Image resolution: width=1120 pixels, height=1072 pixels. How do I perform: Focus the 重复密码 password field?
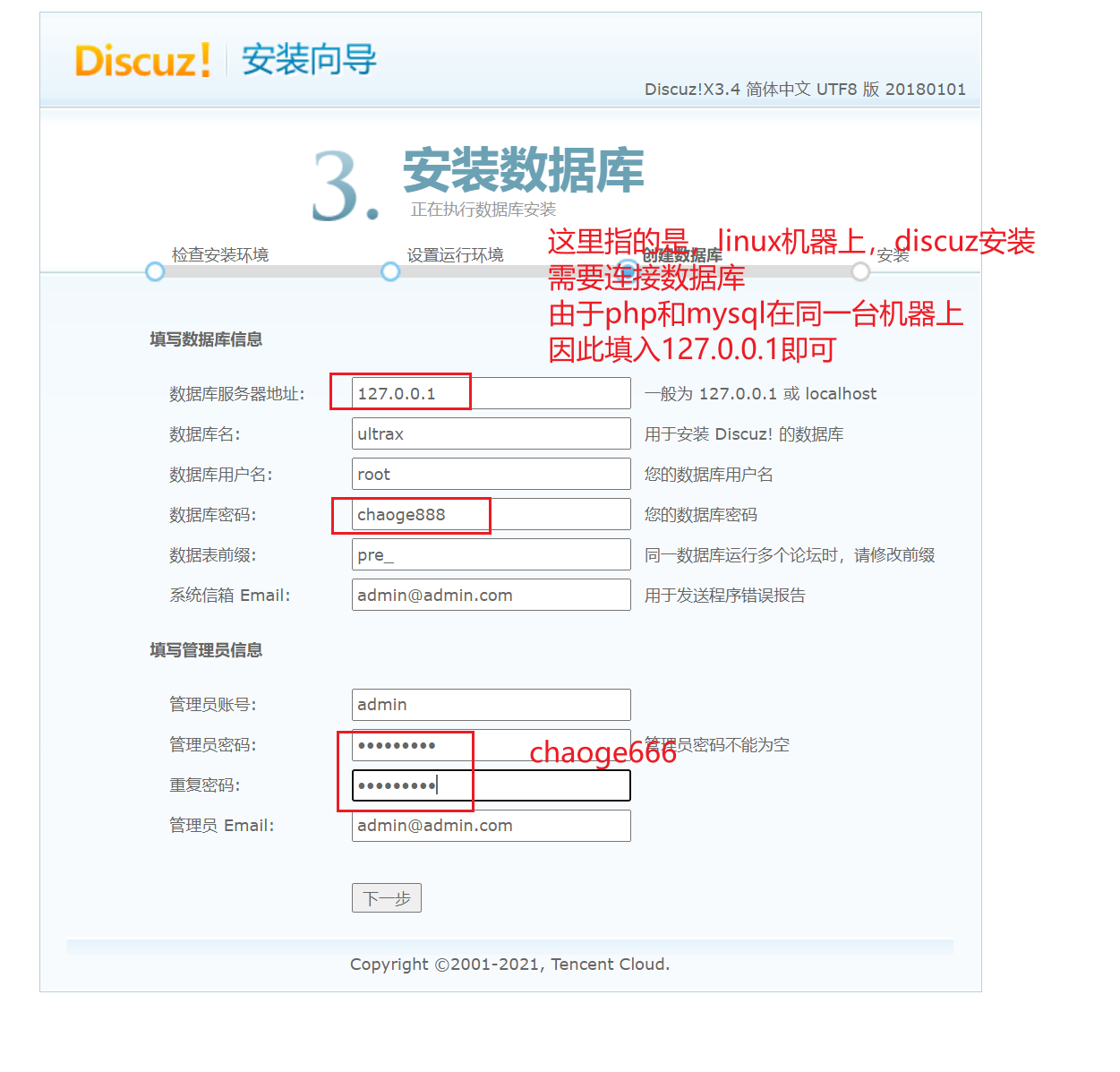(x=491, y=785)
